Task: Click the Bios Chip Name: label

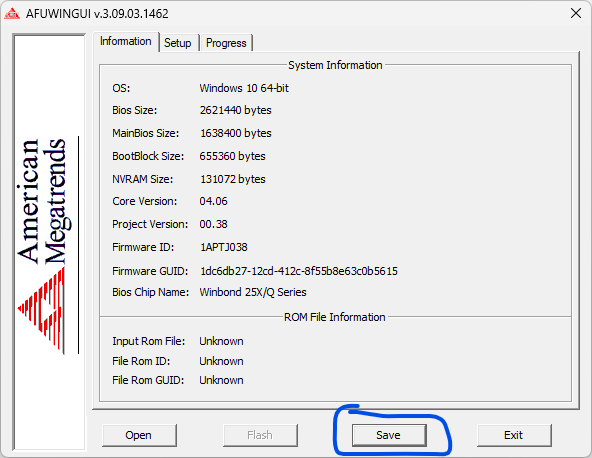Action: click(x=150, y=292)
